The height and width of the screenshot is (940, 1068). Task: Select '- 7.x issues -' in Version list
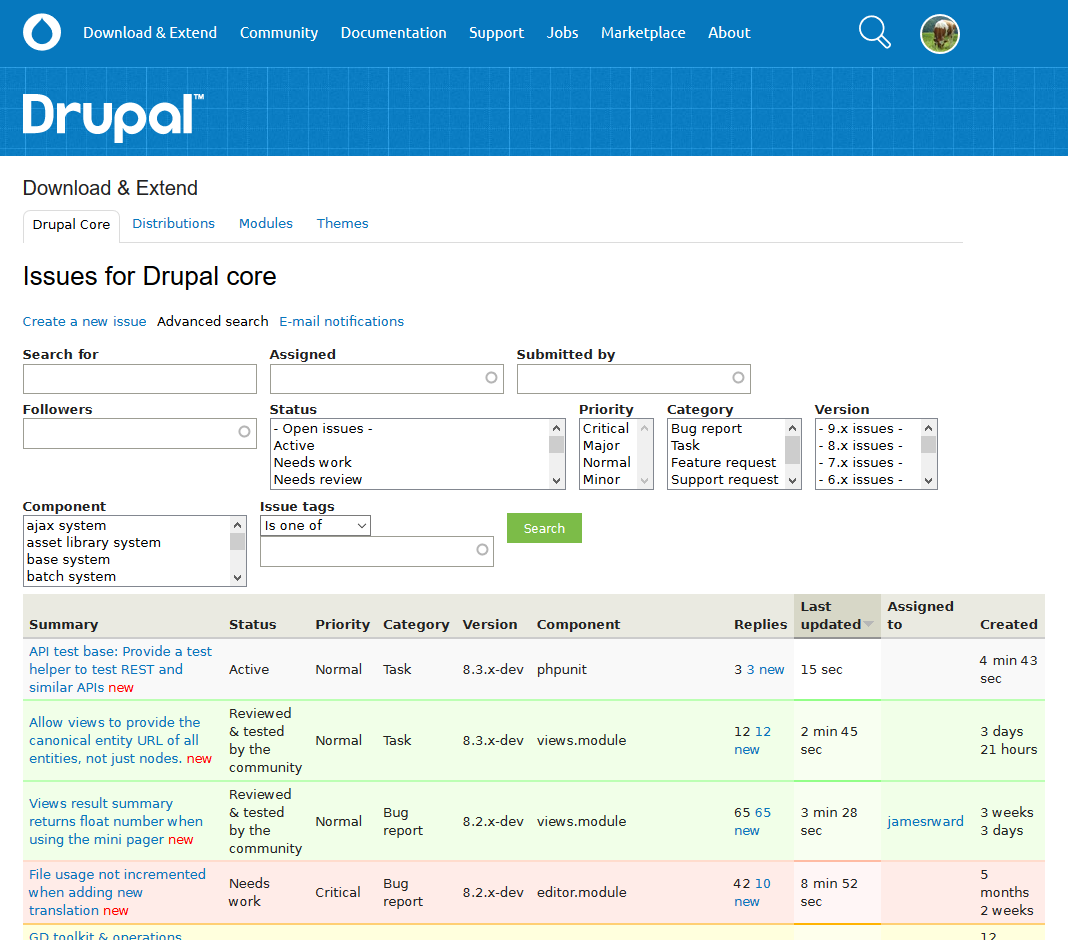coord(868,463)
